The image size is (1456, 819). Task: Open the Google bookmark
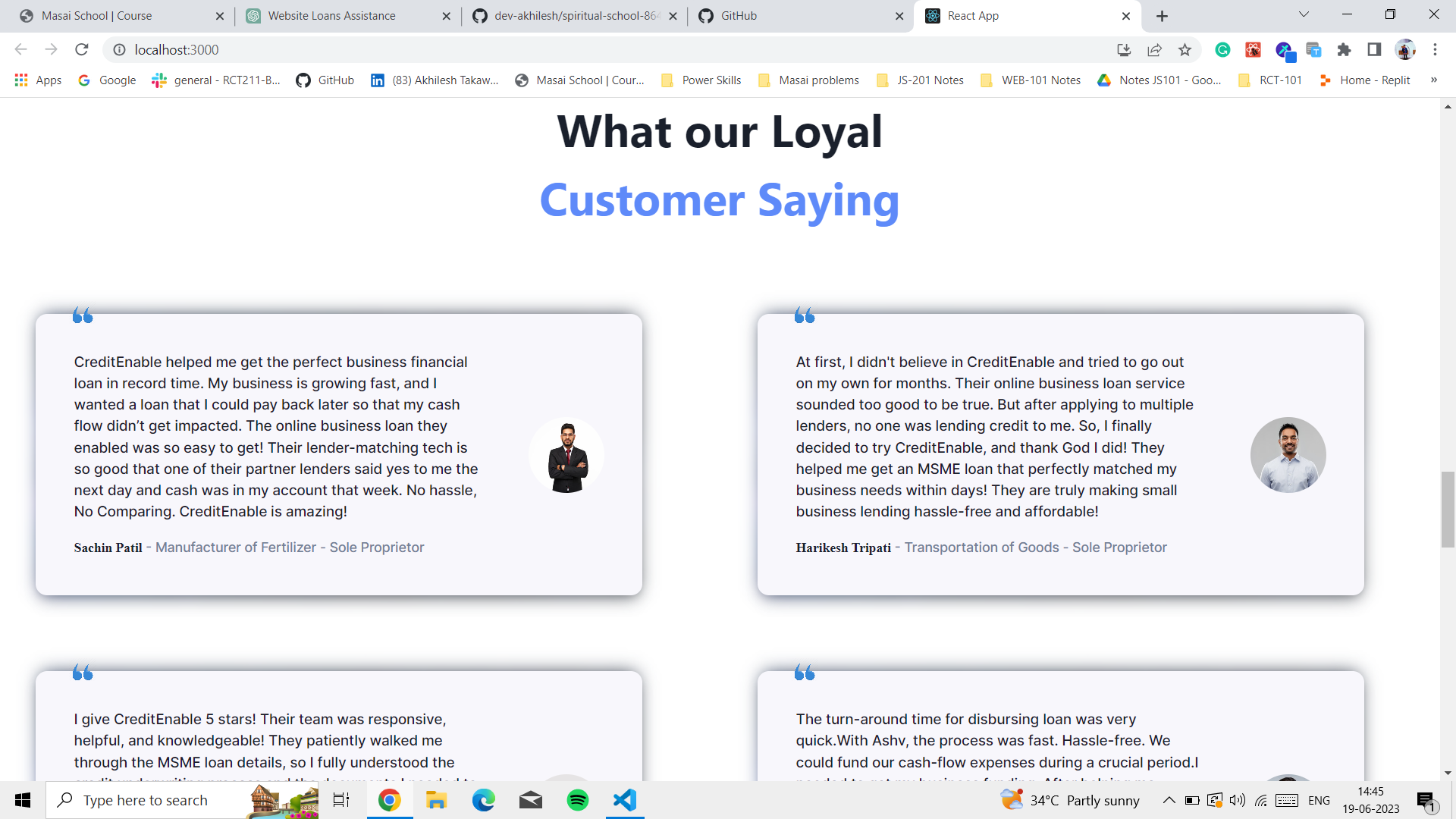[107, 80]
